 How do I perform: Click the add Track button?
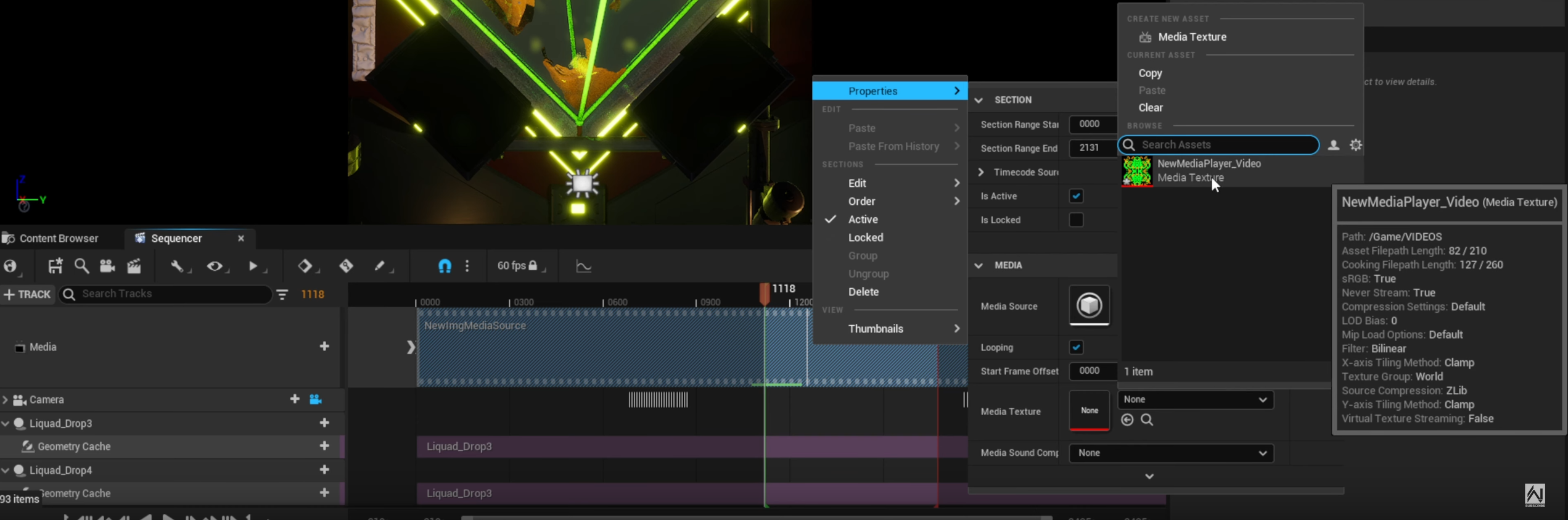[27, 294]
